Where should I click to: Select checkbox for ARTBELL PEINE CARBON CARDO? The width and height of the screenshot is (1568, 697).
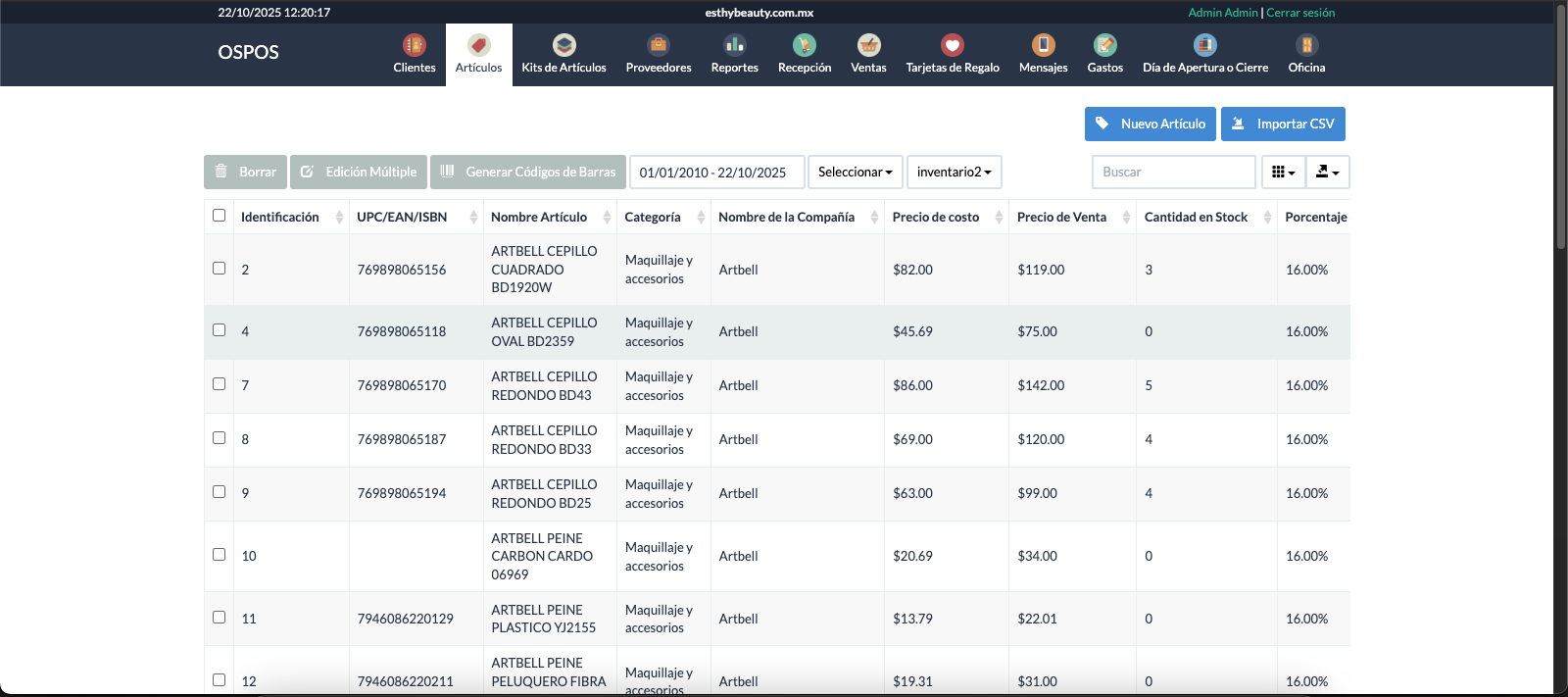(219, 555)
